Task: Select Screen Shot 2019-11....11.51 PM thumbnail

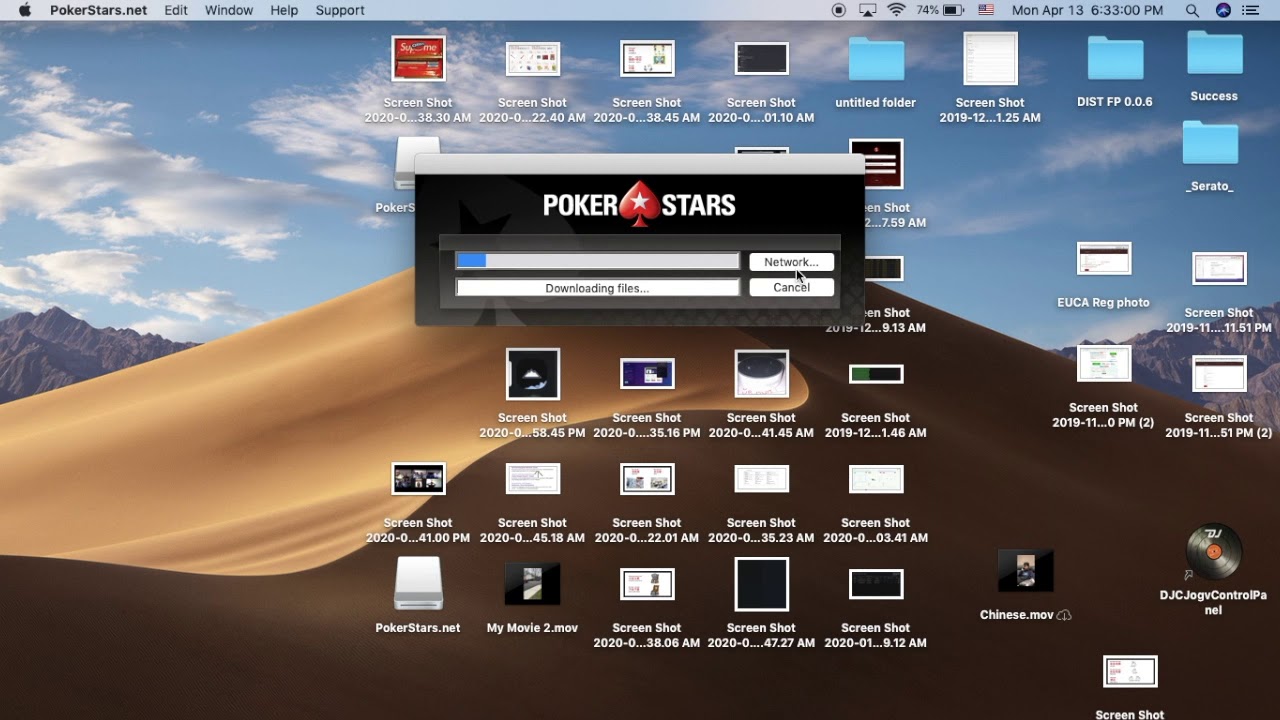Action: 1219,268
